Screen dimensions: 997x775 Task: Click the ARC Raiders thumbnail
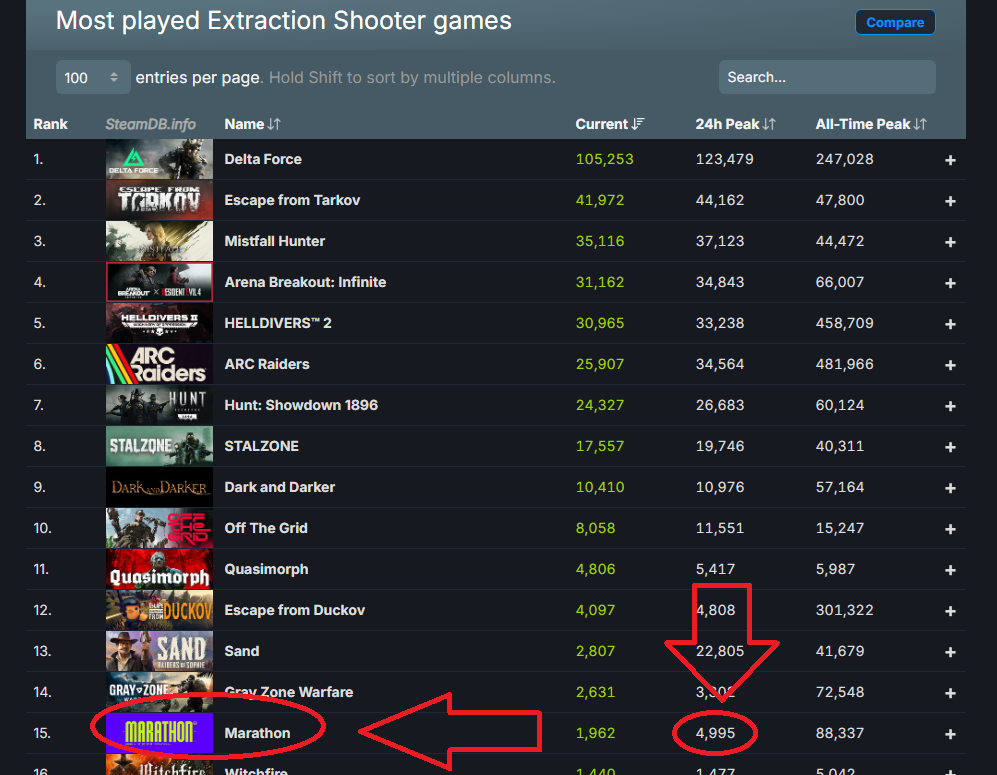point(159,364)
